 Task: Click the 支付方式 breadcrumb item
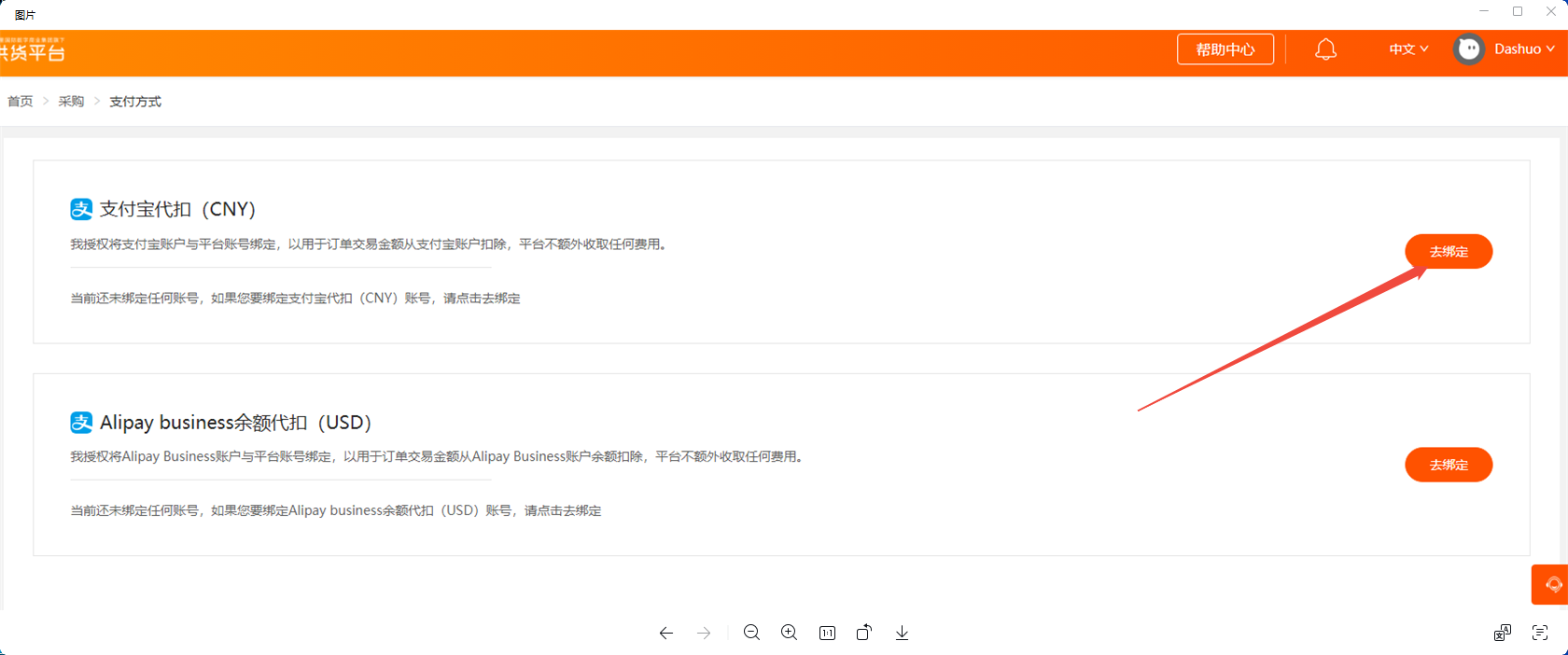click(x=135, y=102)
